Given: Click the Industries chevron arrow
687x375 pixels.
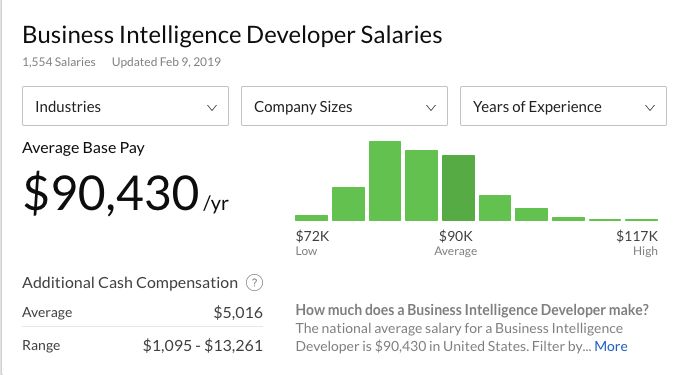Looking at the screenshot, I should tap(212, 107).
